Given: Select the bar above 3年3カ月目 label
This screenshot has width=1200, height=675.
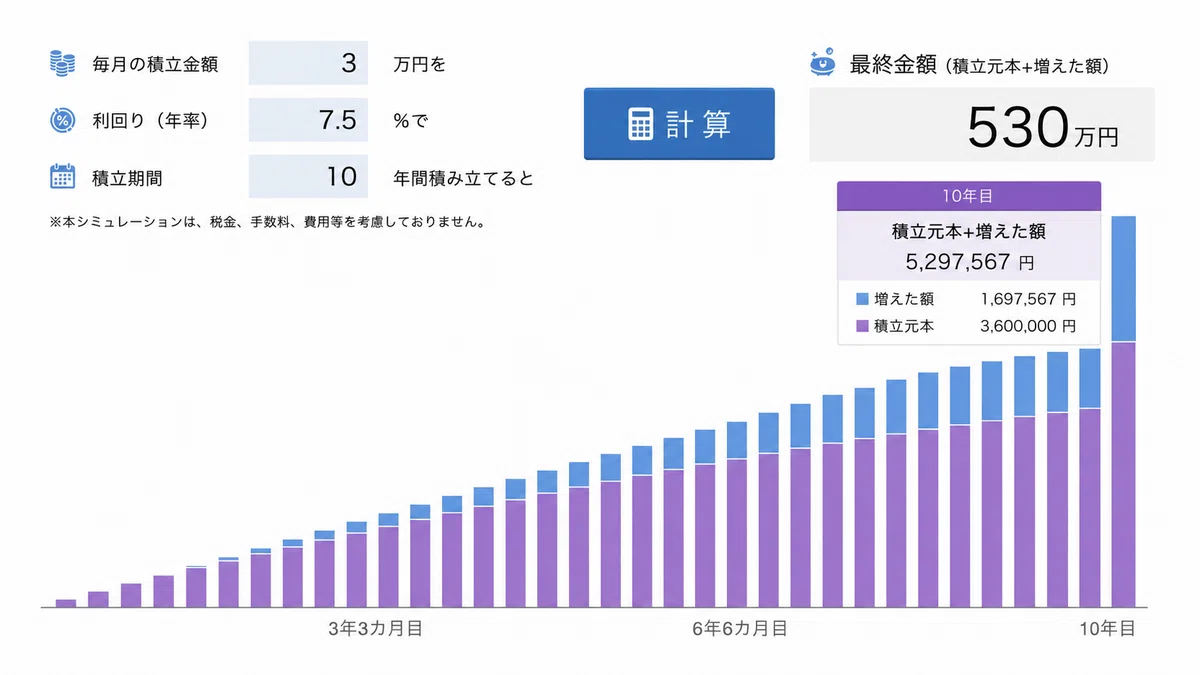Looking at the screenshot, I should [388, 559].
